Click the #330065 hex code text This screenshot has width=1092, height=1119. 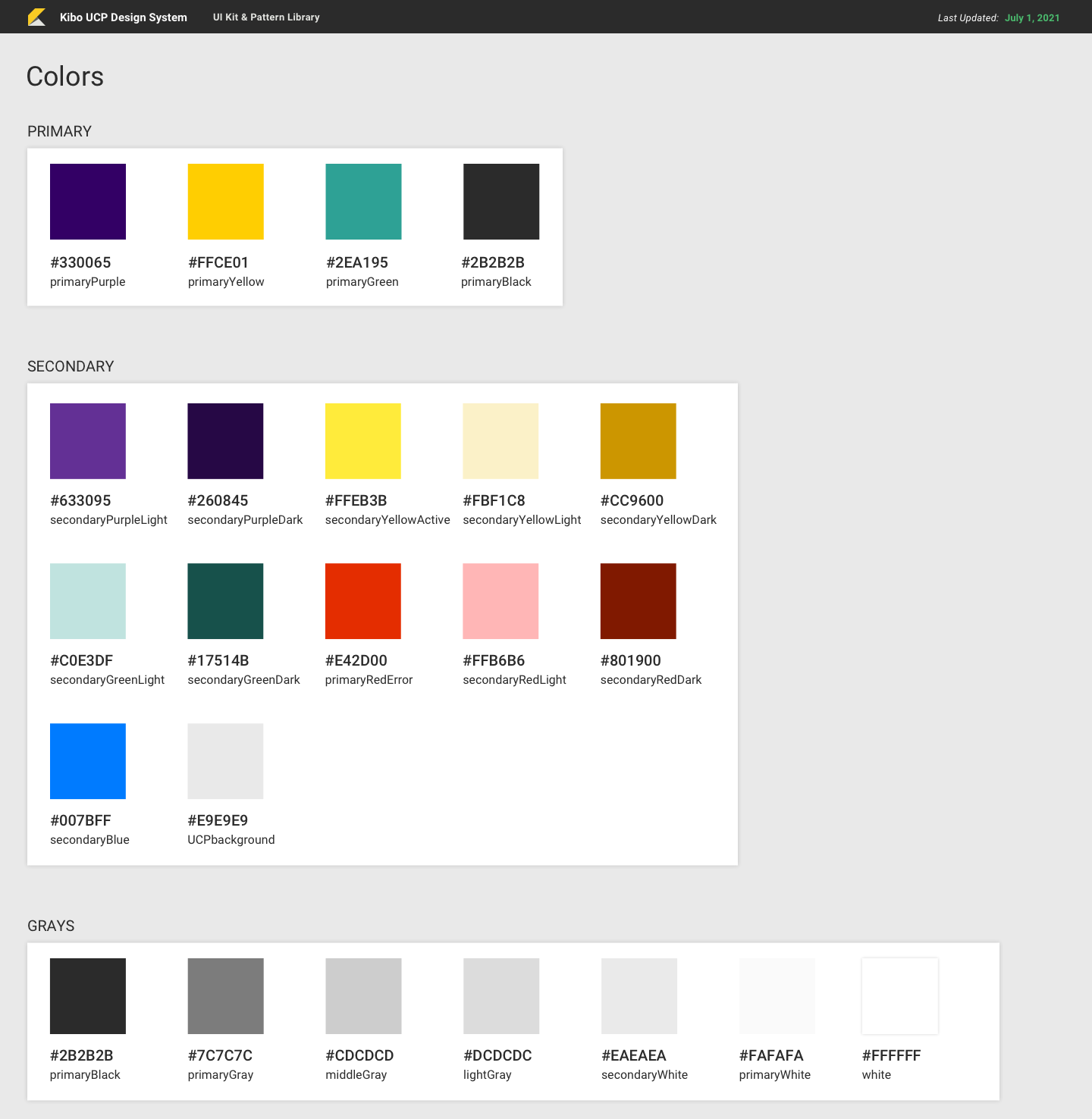[x=80, y=262]
